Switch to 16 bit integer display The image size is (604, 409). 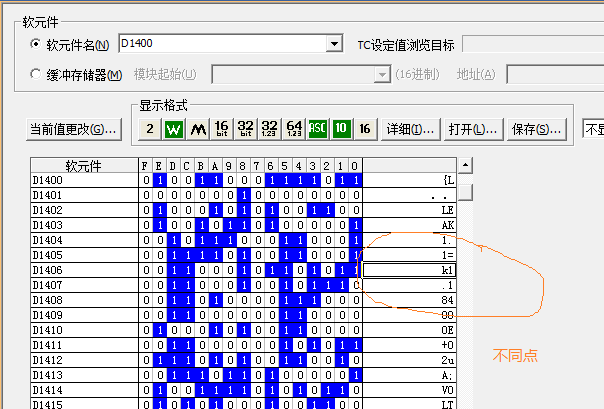tap(222, 129)
